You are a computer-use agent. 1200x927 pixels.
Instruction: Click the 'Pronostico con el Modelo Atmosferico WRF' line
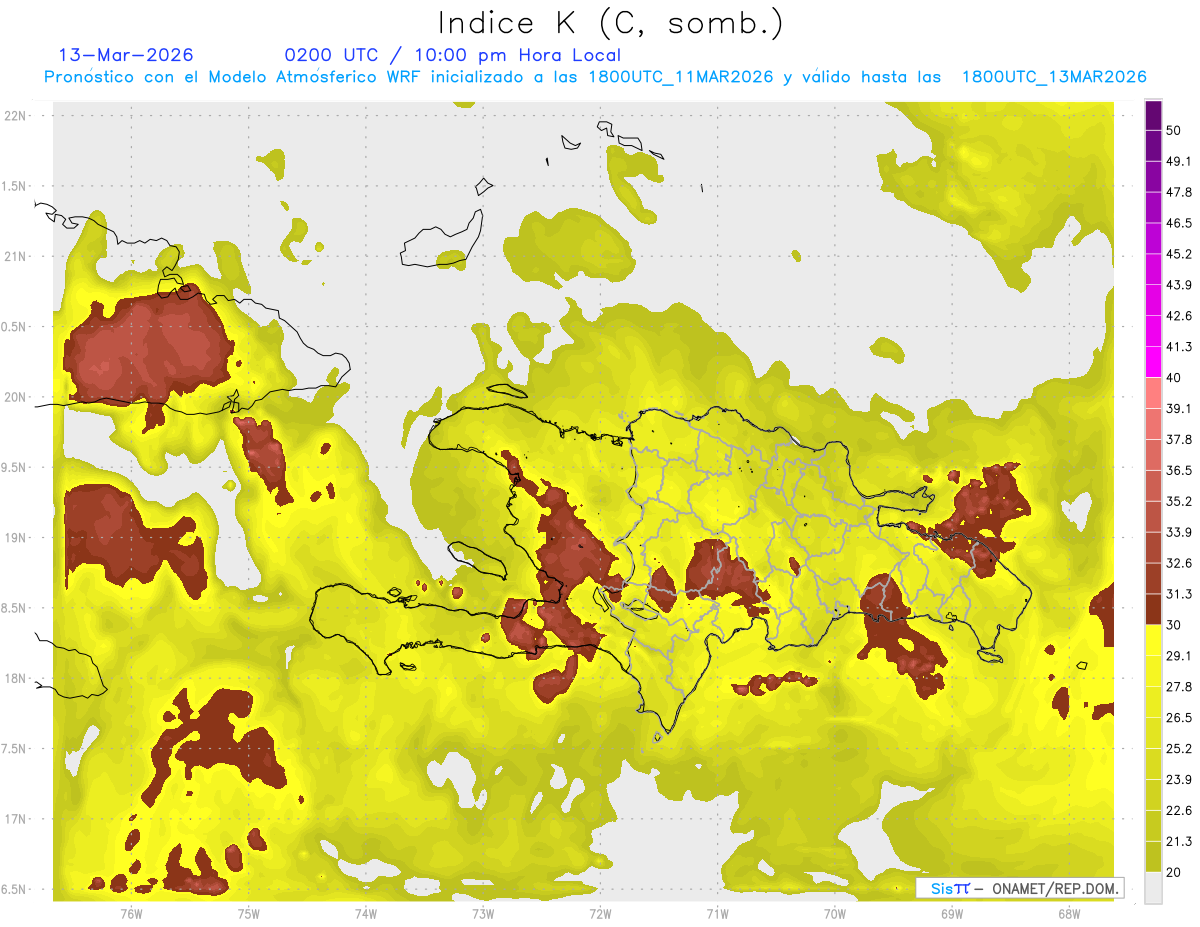tap(594, 77)
